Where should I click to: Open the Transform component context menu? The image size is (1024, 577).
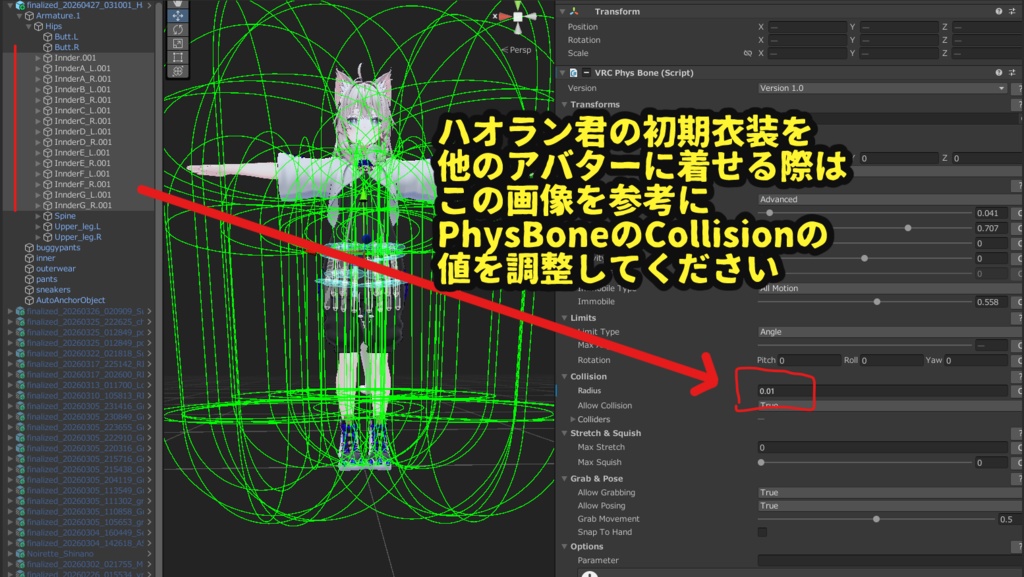pos(1020,10)
